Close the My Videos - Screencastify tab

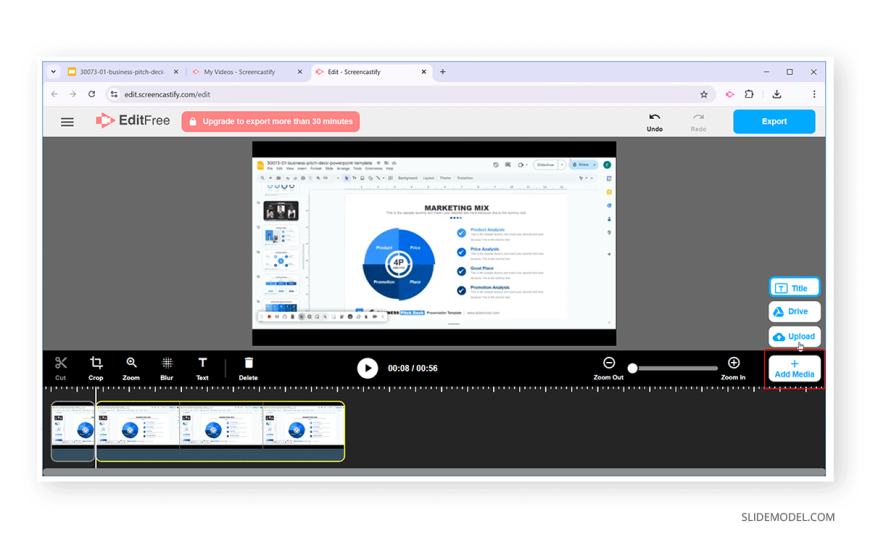tap(300, 72)
